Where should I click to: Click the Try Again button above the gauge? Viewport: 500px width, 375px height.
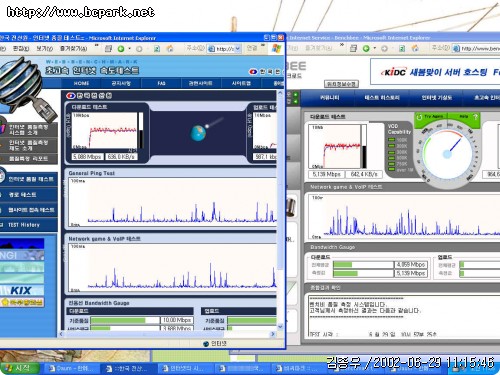[x=431, y=117]
